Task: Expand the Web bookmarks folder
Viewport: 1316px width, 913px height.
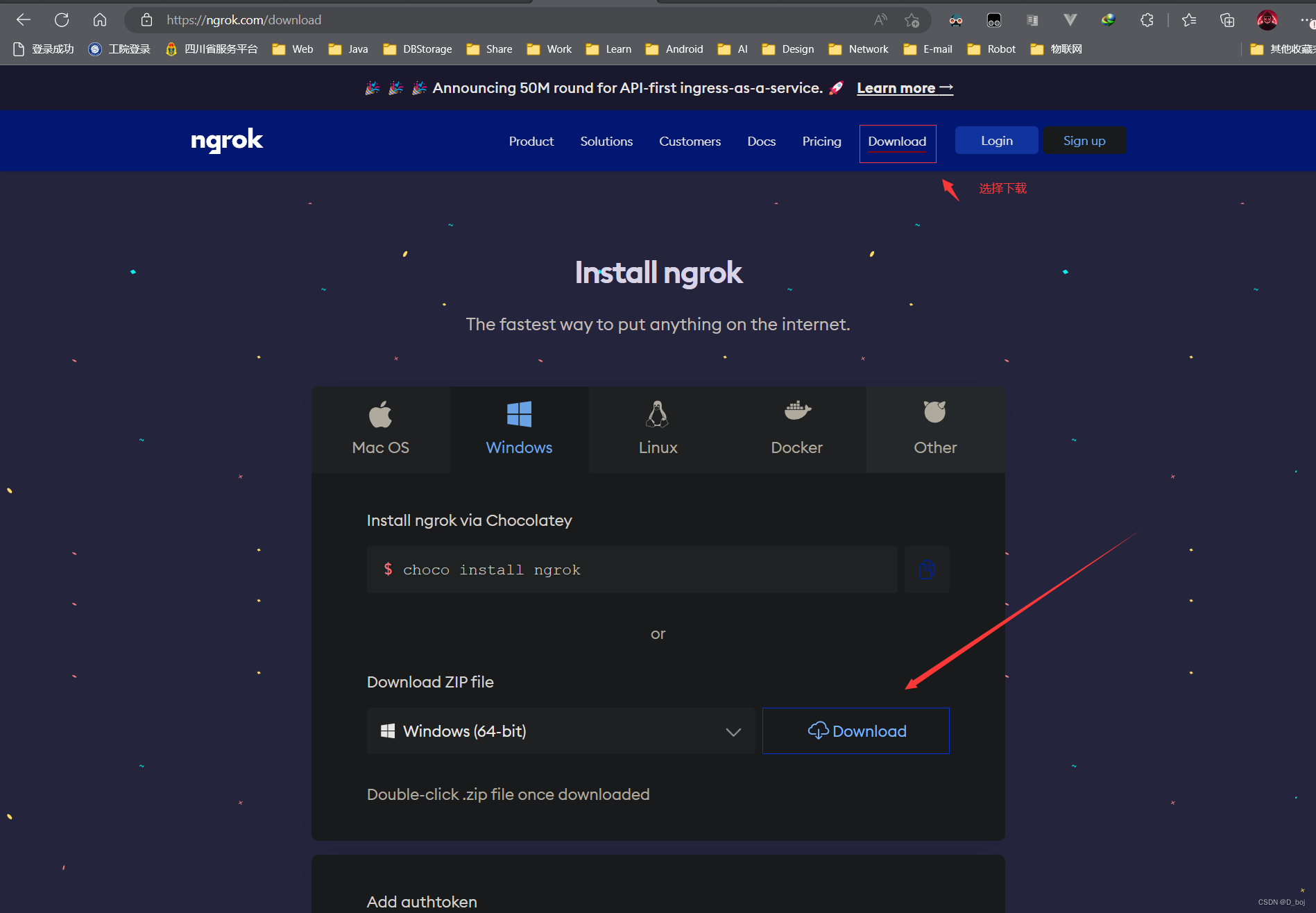Action: (x=293, y=49)
